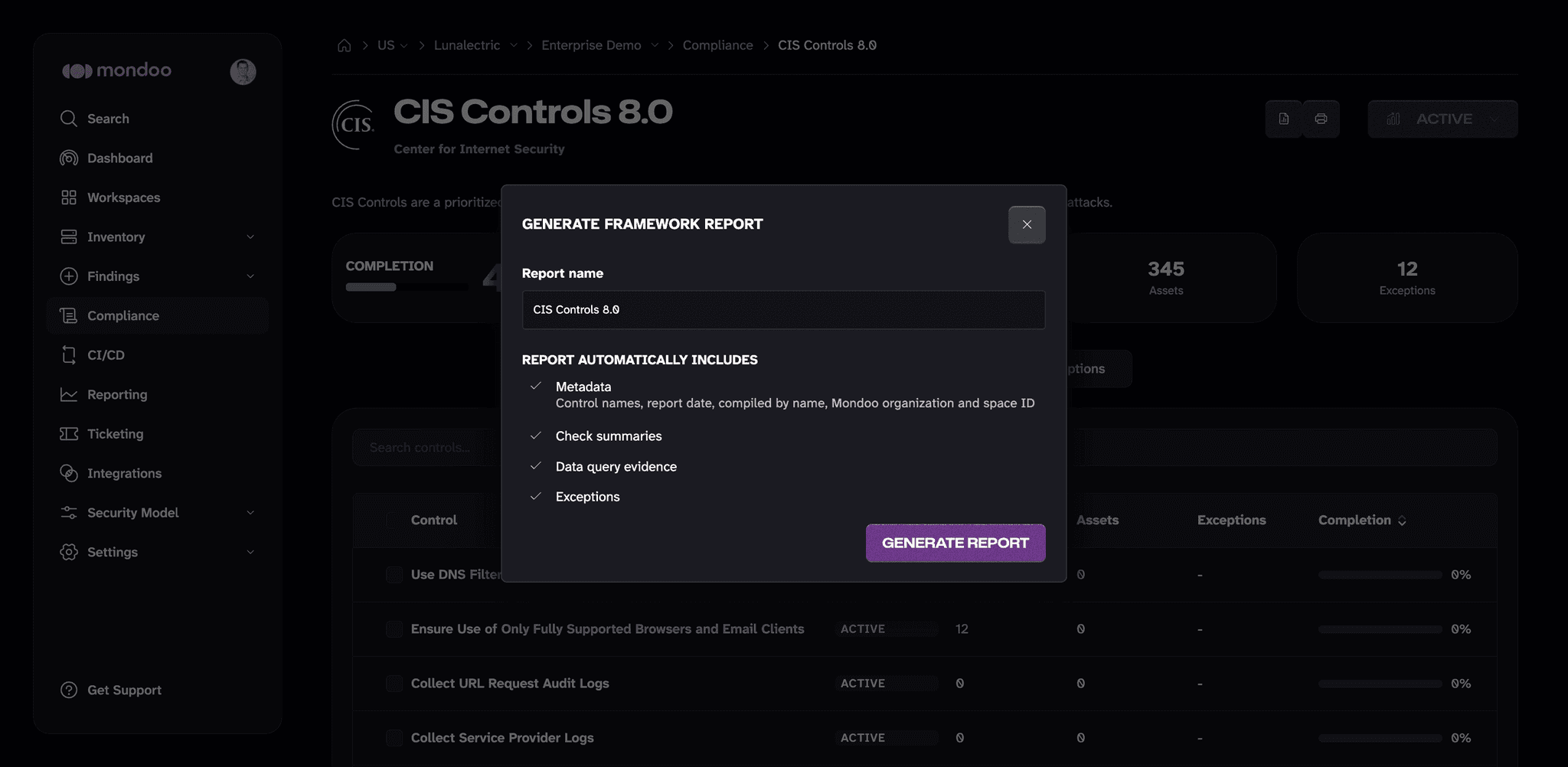1568x767 pixels.
Task: Close the Generate Framework Report dialog
Action: coord(1027,224)
